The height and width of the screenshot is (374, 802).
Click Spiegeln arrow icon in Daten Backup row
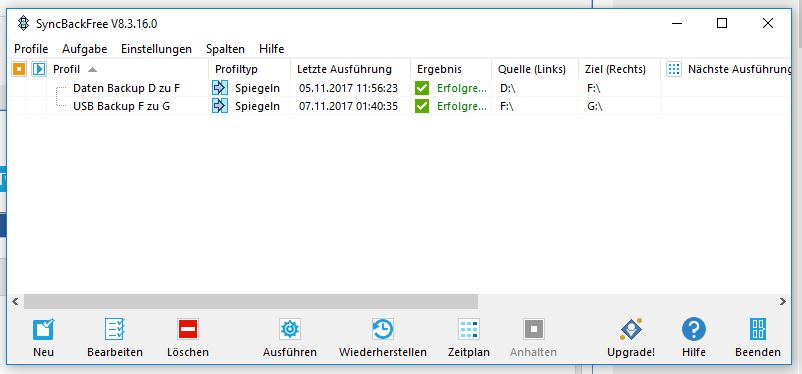(220, 88)
